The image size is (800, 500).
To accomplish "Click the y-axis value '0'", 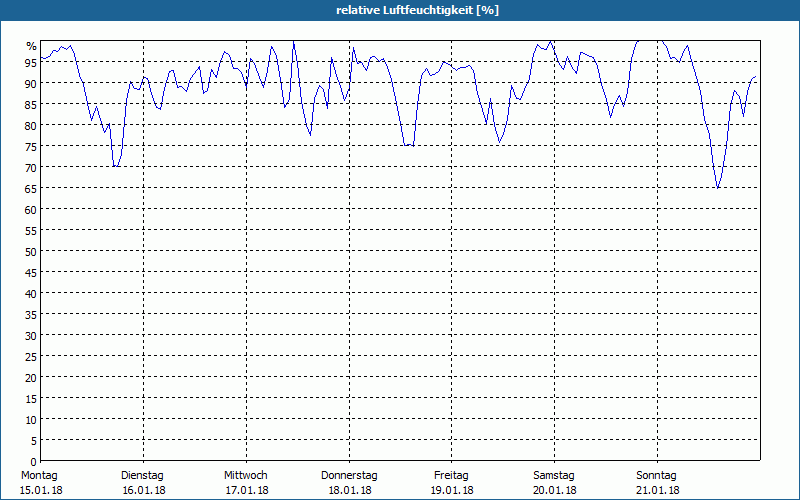I will click(34, 462).
